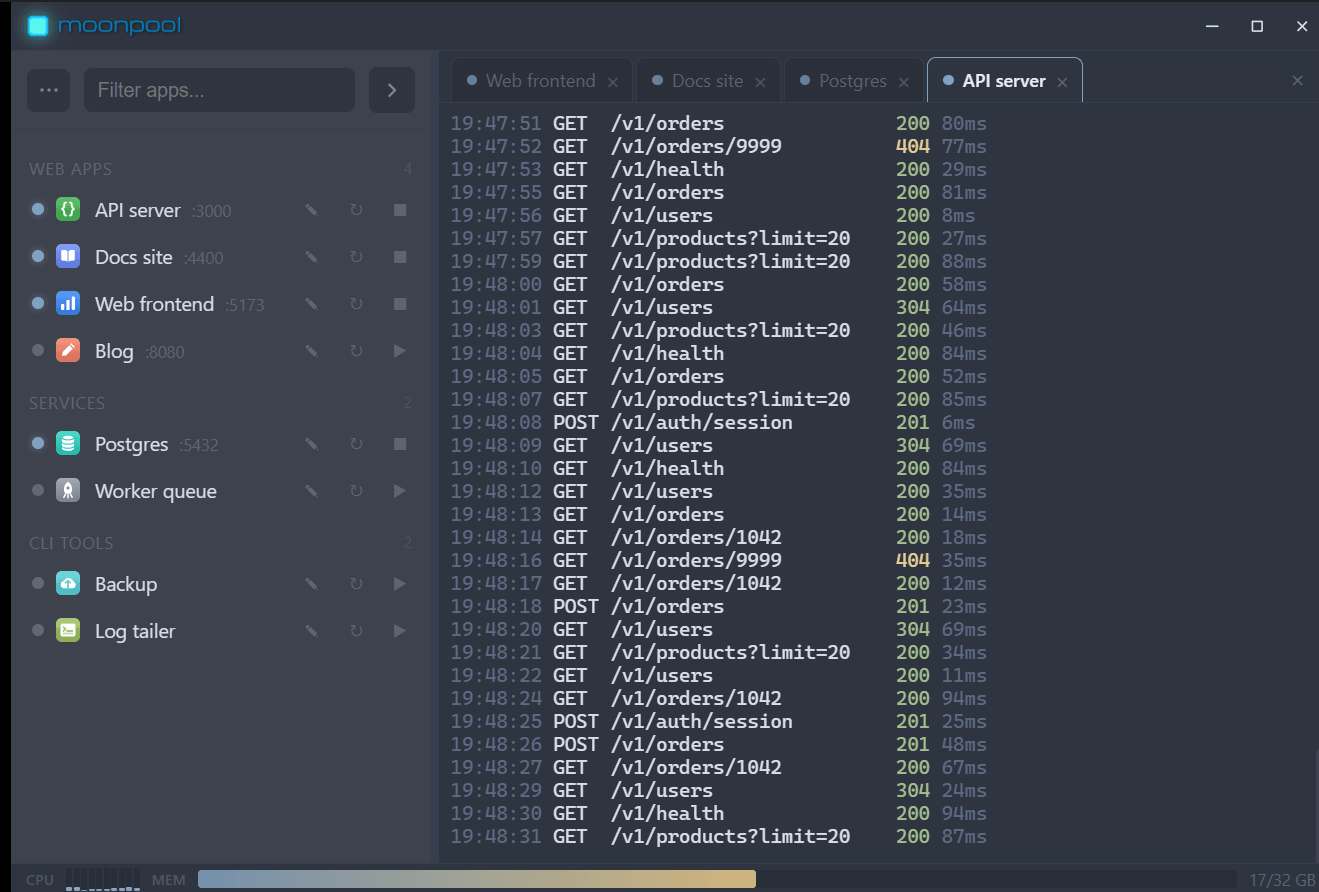This screenshot has height=892, width=1319.
Task: Restart the Log tailer tool
Action: 356,631
